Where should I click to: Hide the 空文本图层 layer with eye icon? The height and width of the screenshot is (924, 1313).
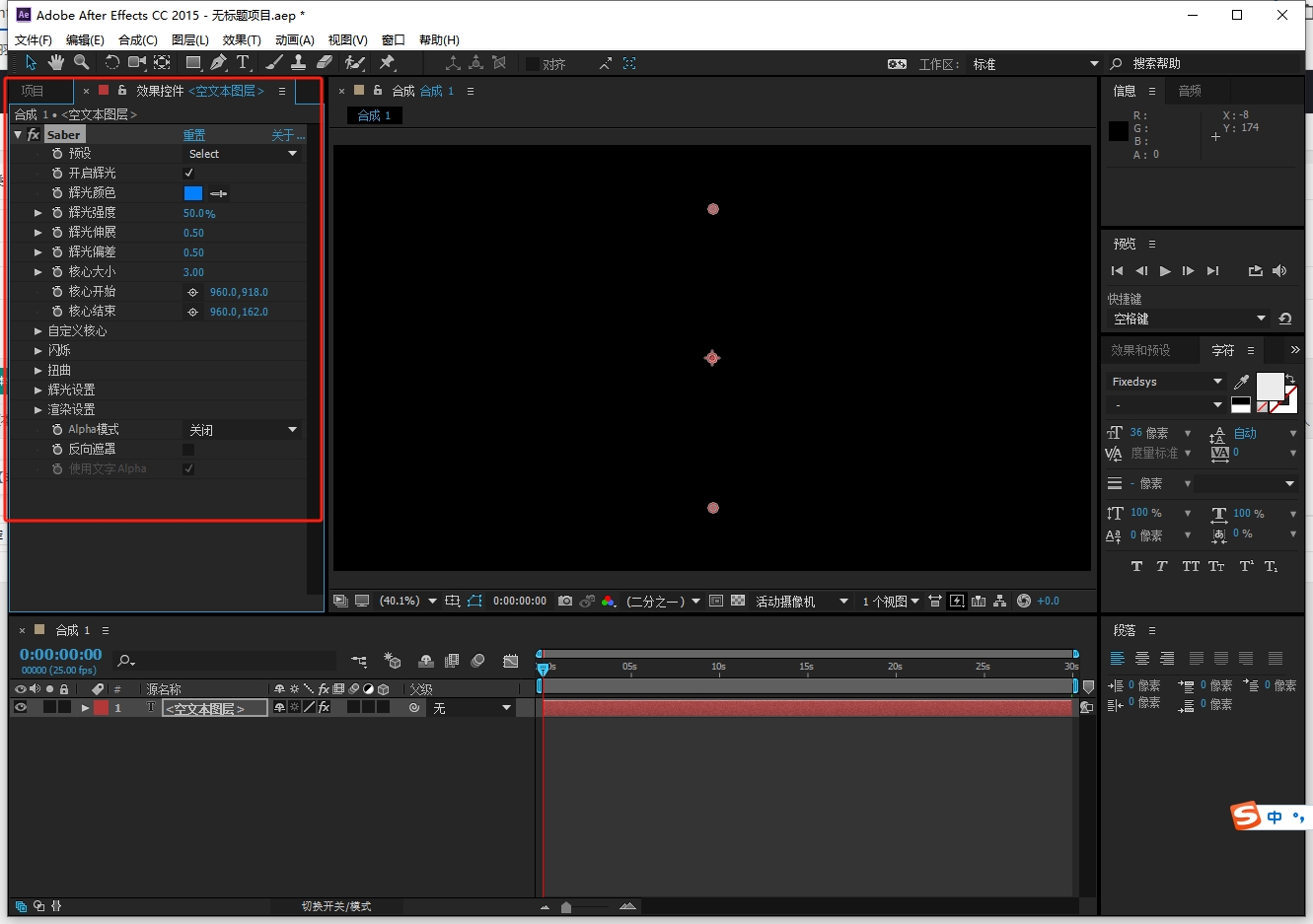[20, 708]
